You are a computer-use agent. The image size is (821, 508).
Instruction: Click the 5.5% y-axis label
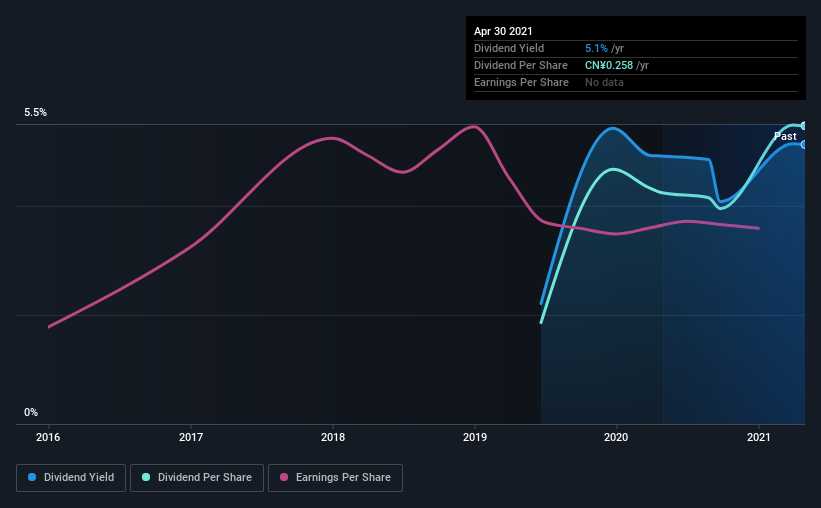(35, 113)
